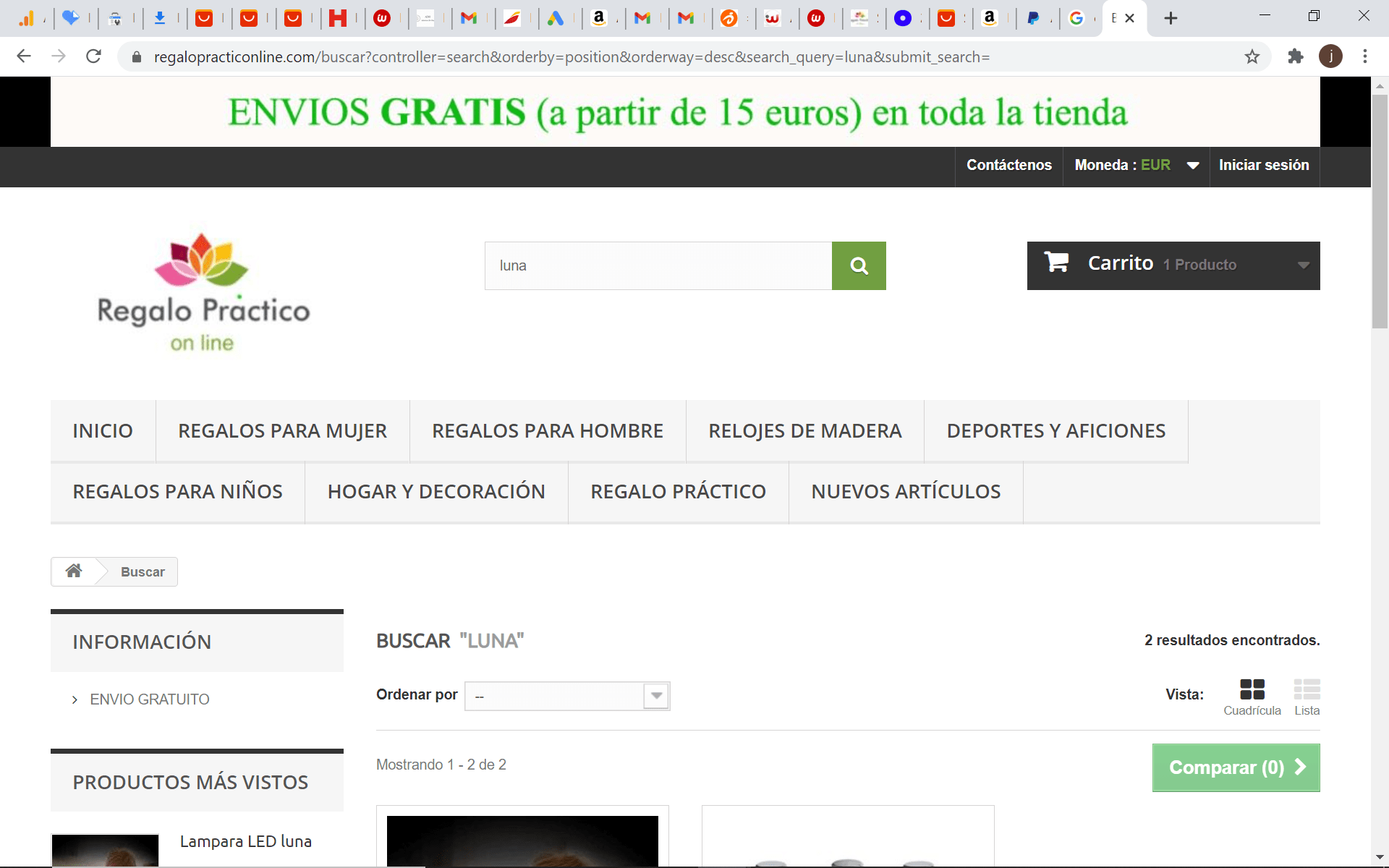This screenshot has height=868, width=1389.
Task: Click the ENVIOS GRATIS promotional banner
Action: [x=685, y=112]
